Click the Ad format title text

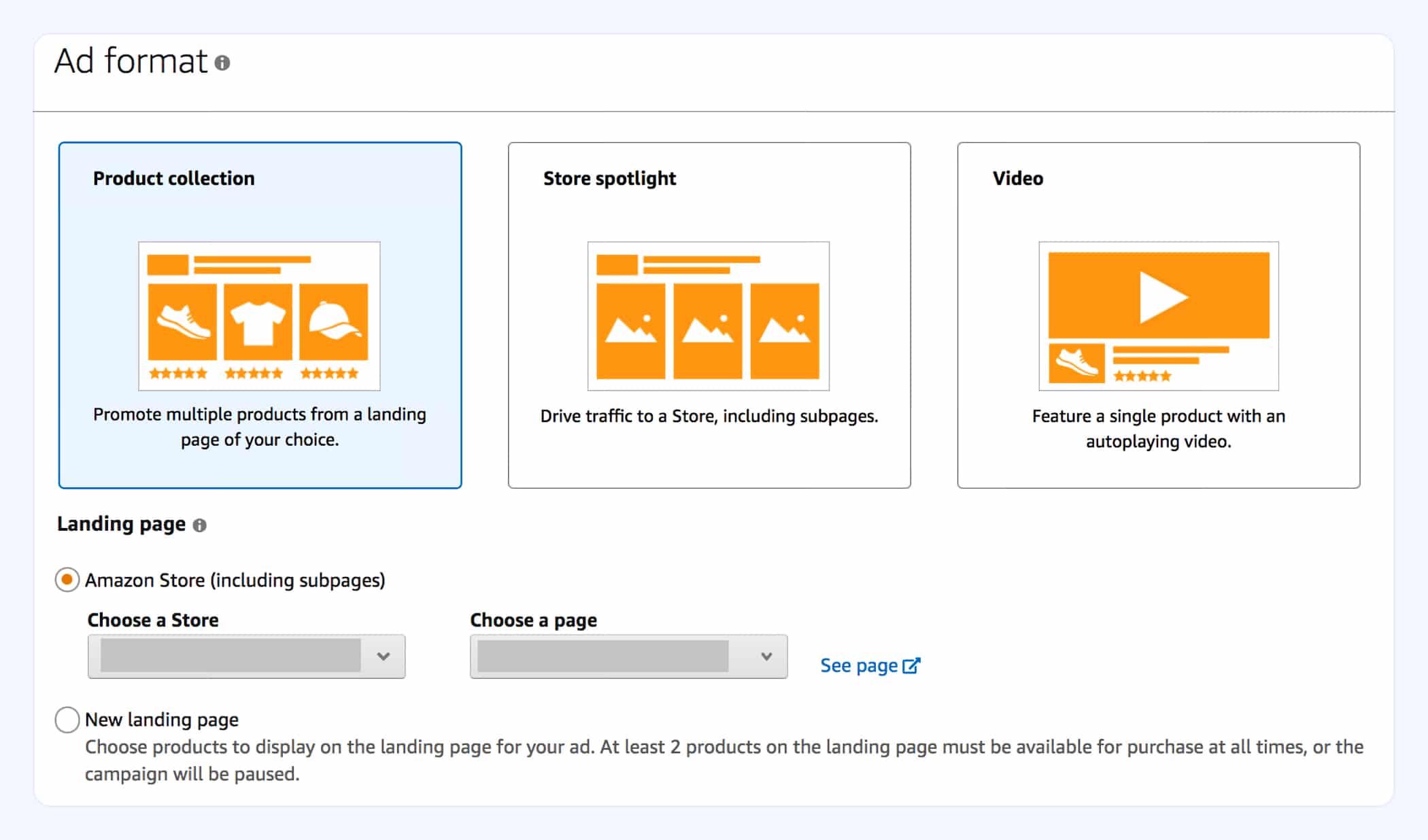coord(131,61)
